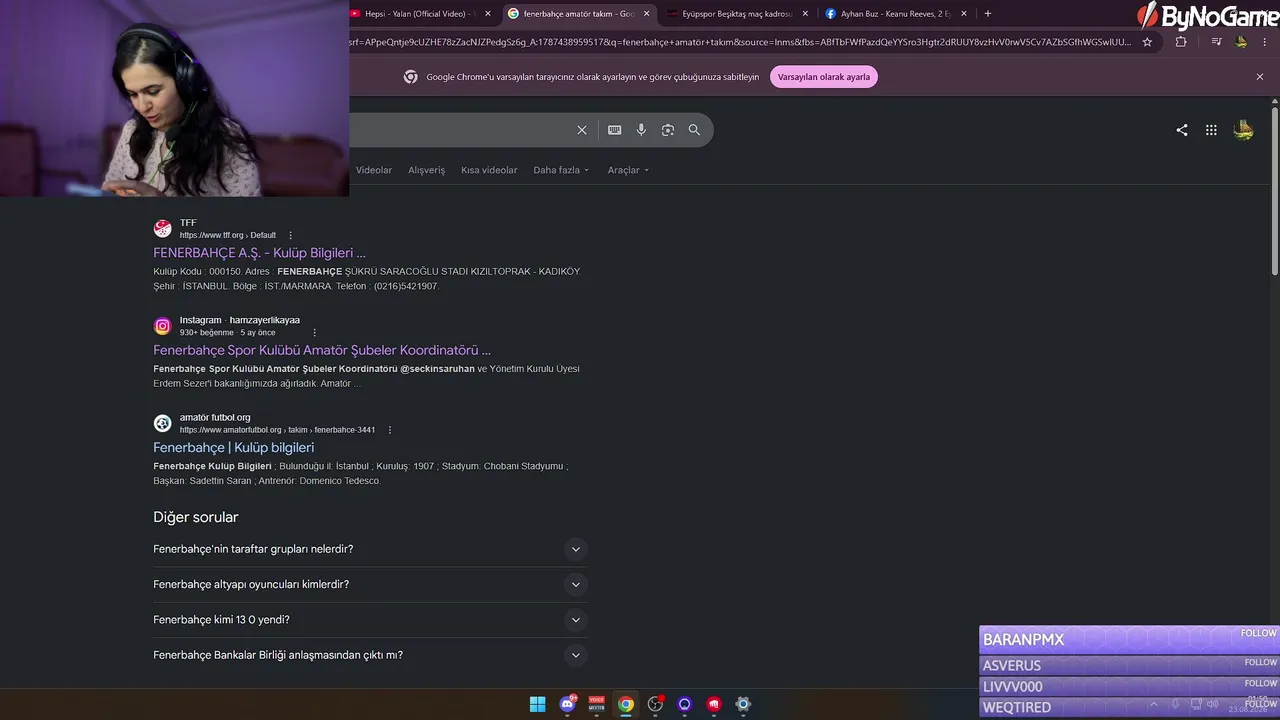This screenshot has width=1280, height=720.
Task: Open more options for amatorfutbol.org result
Action: pyautogui.click(x=390, y=430)
